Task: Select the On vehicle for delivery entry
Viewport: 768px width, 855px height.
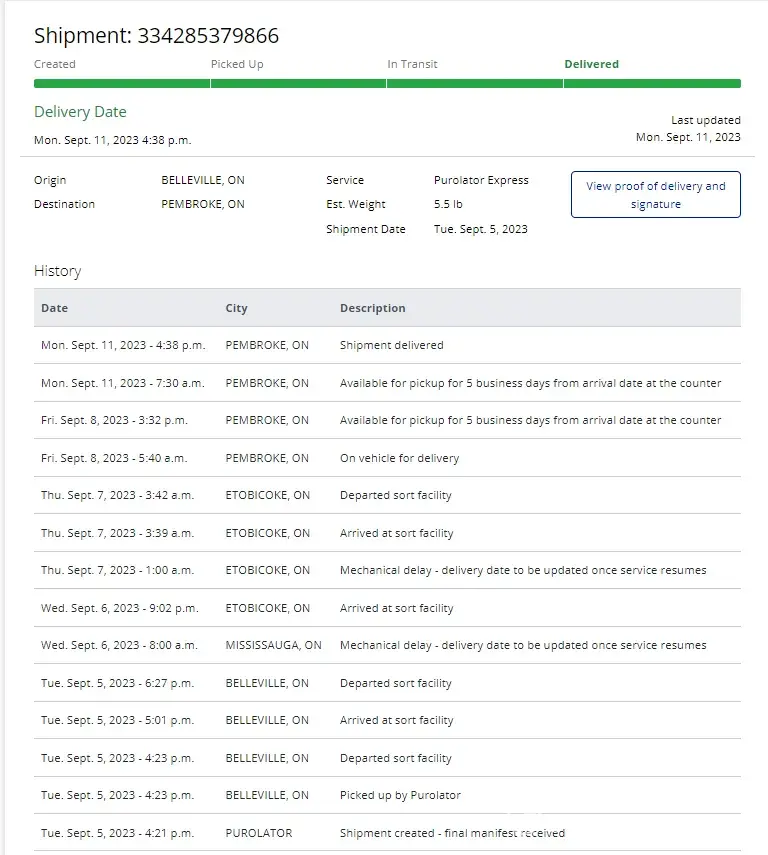Action: (399, 458)
